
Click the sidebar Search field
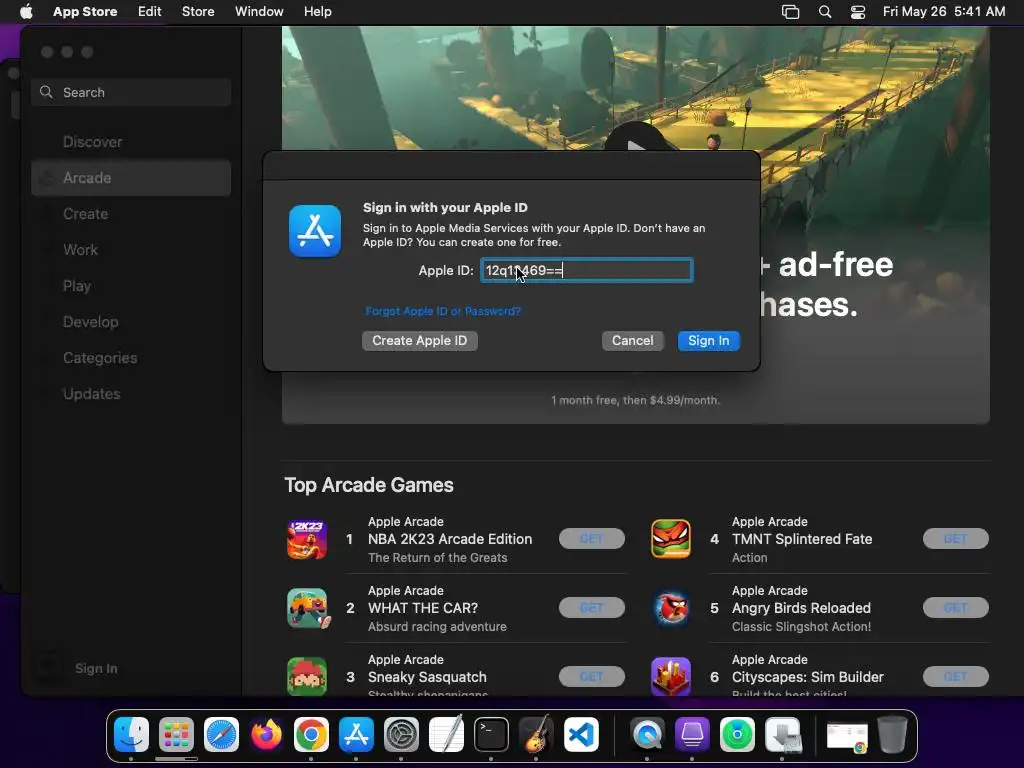pos(131,92)
